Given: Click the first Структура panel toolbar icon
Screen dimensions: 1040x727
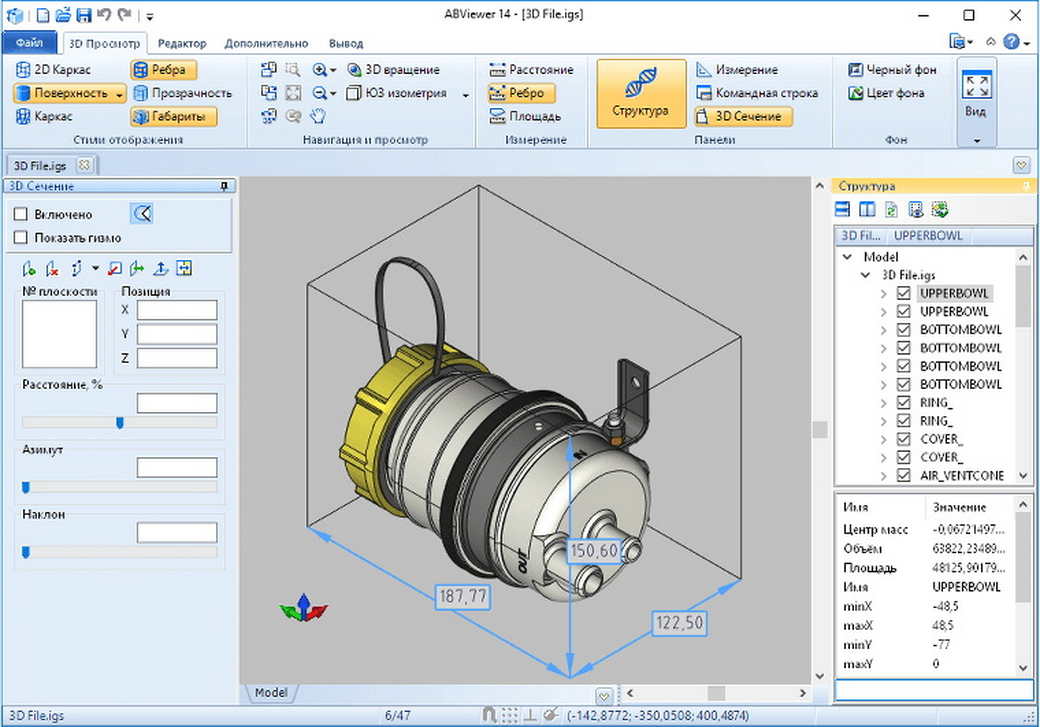Looking at the screenshot, I should [x=842, y=210].
